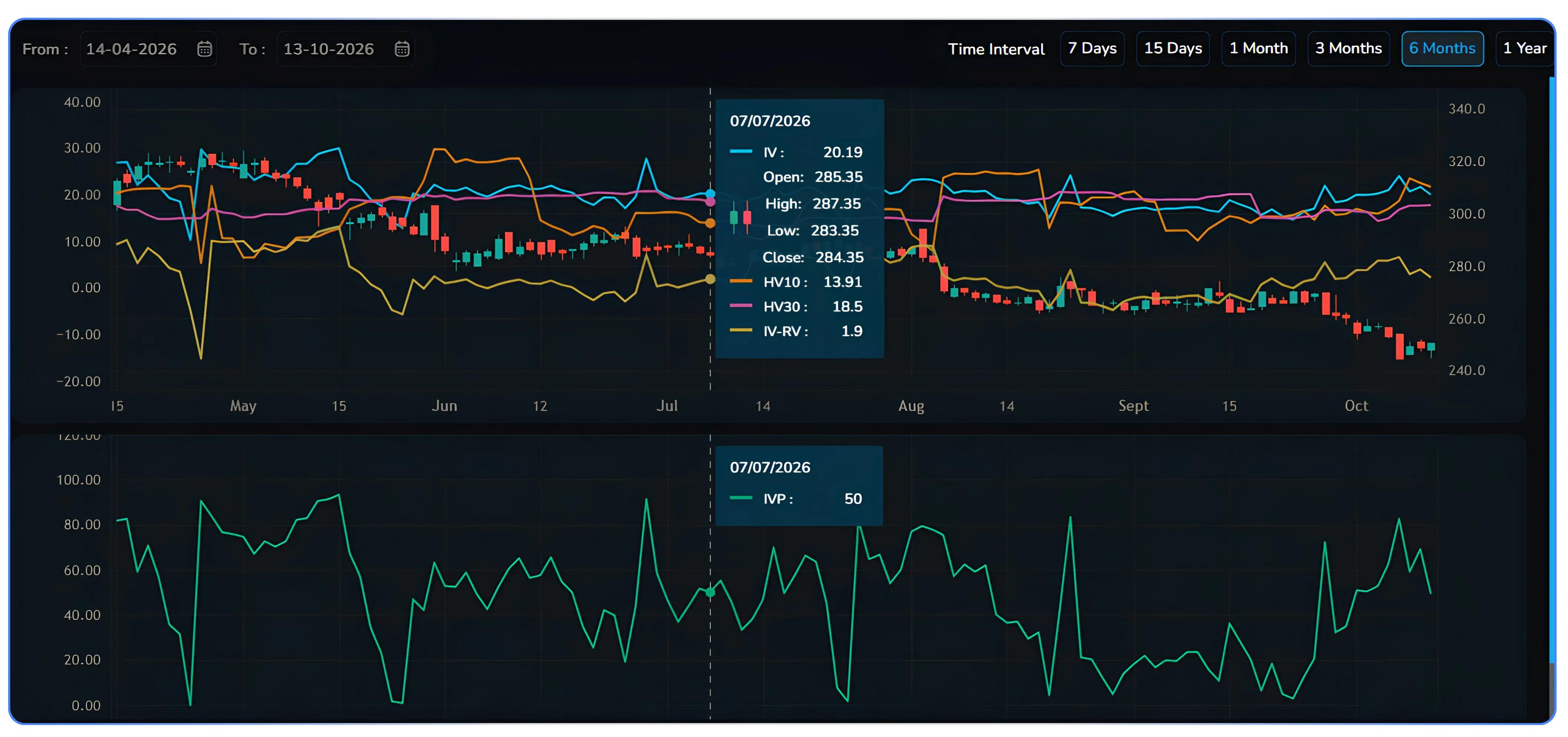The width and height of the screenshot is (1568, 737).
Task: Click the Oct label on the x-axis
Action: 1356,406
